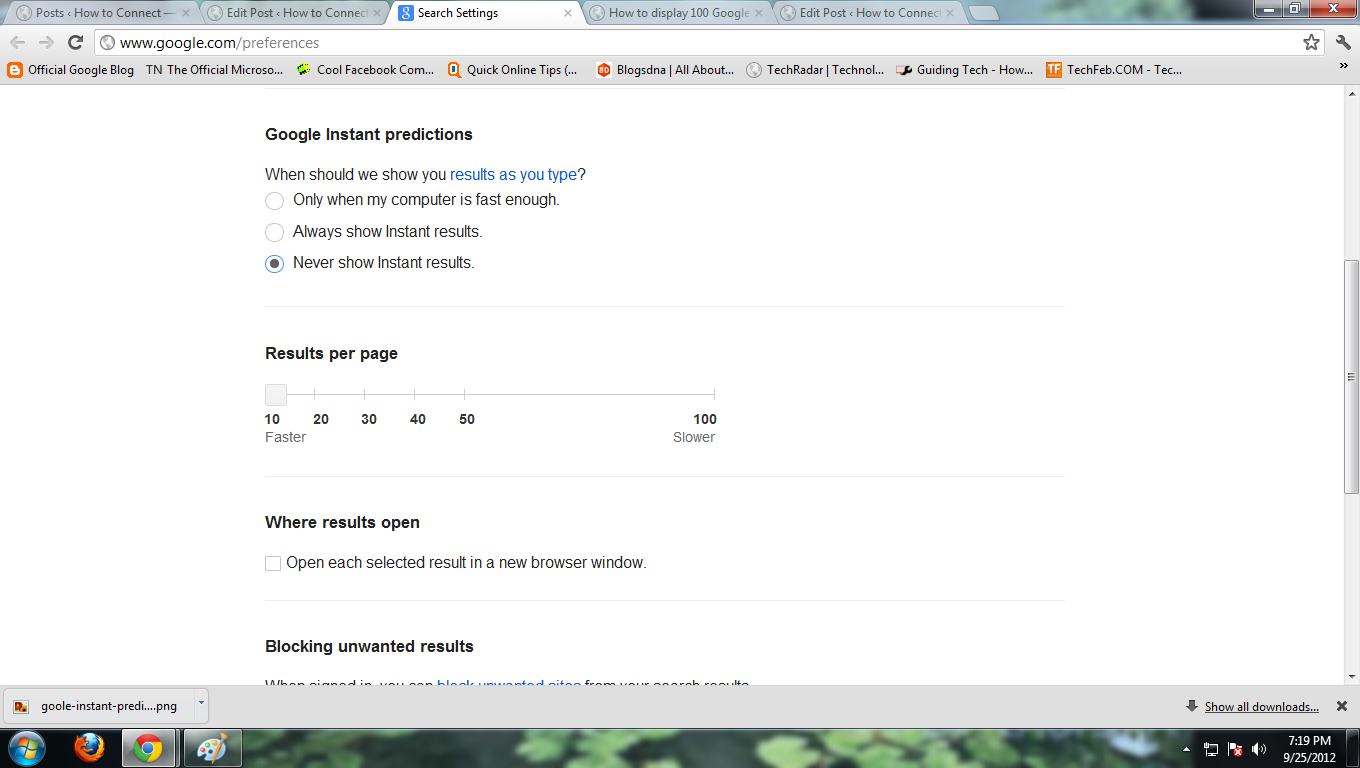1360x768 pixels.
Task: Expand the downloaded png file options arrow
Action: tap(200, 704)
